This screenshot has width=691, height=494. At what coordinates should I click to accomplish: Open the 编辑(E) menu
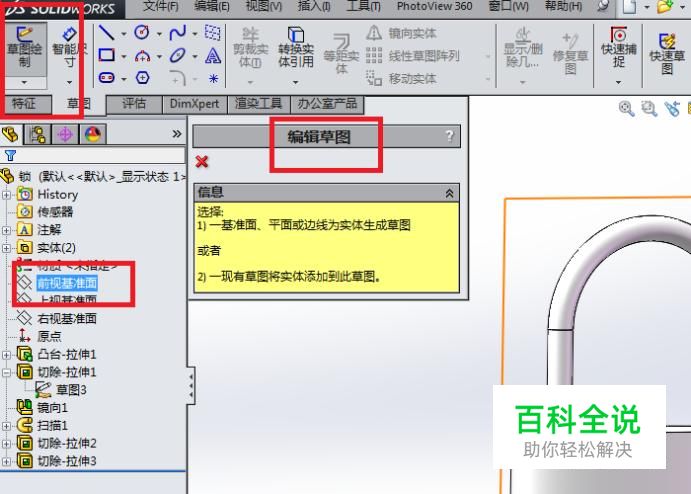212,7
